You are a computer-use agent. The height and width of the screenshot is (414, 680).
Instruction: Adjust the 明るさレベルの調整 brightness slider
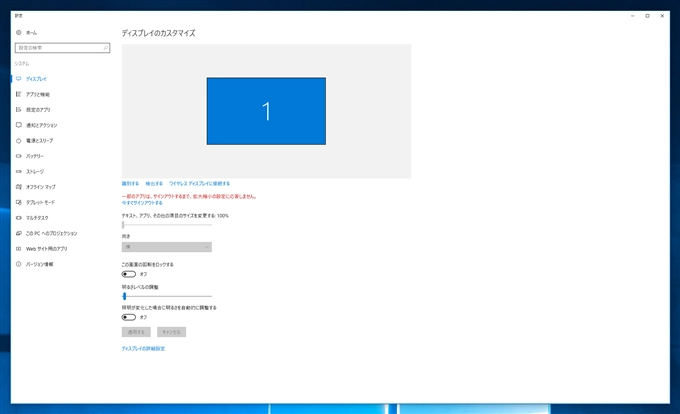(x=167, y=296)
